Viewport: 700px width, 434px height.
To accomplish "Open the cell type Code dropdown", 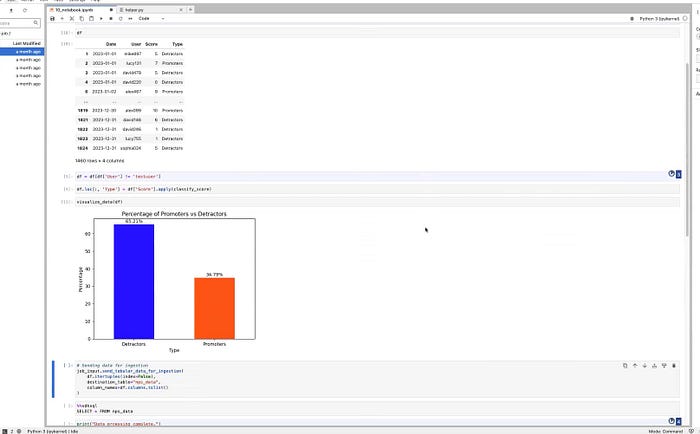I will tap(151, 19).
